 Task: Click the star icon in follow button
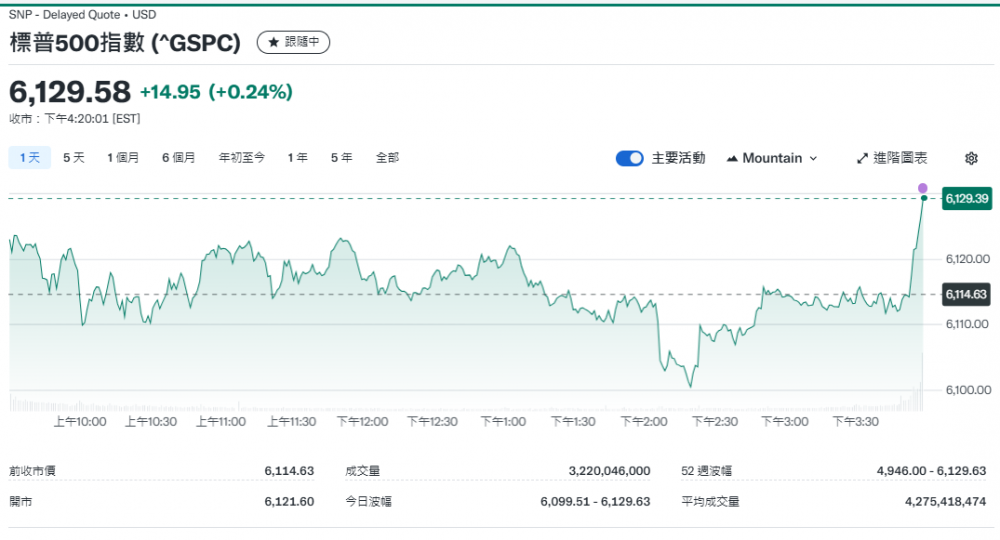pos(273,42)
